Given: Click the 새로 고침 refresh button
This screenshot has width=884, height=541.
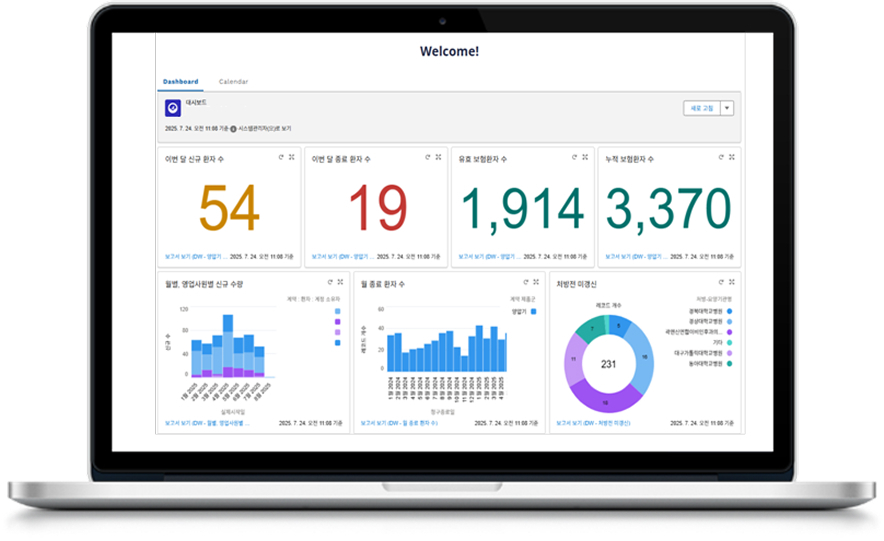Looking at the screenshot, I should (699, 108).
